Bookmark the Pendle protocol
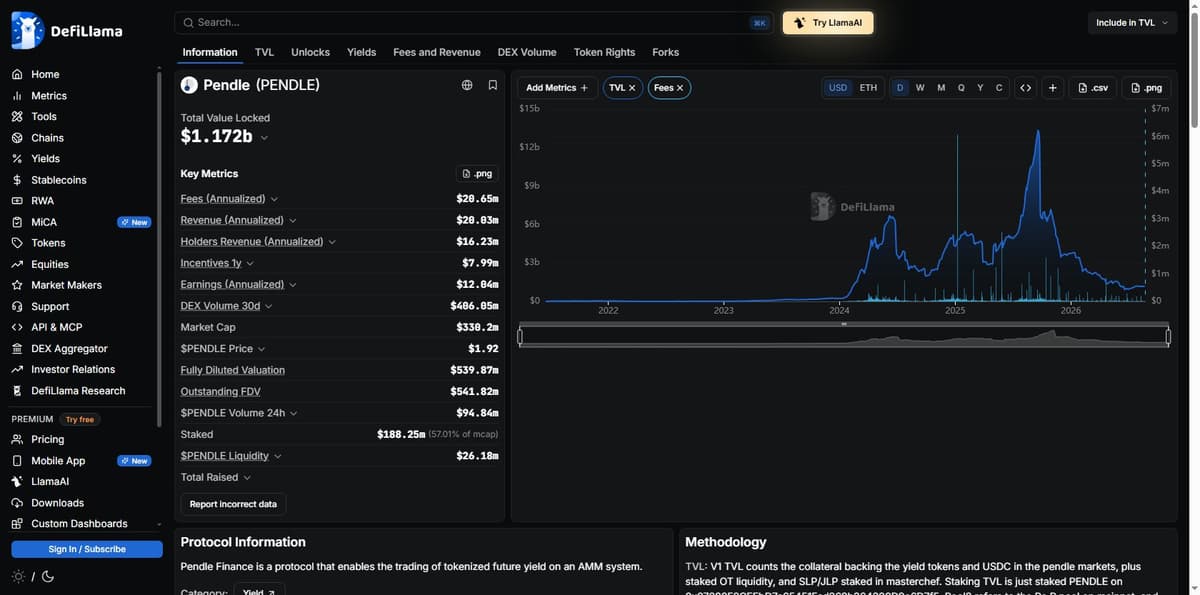 point(493,85)
